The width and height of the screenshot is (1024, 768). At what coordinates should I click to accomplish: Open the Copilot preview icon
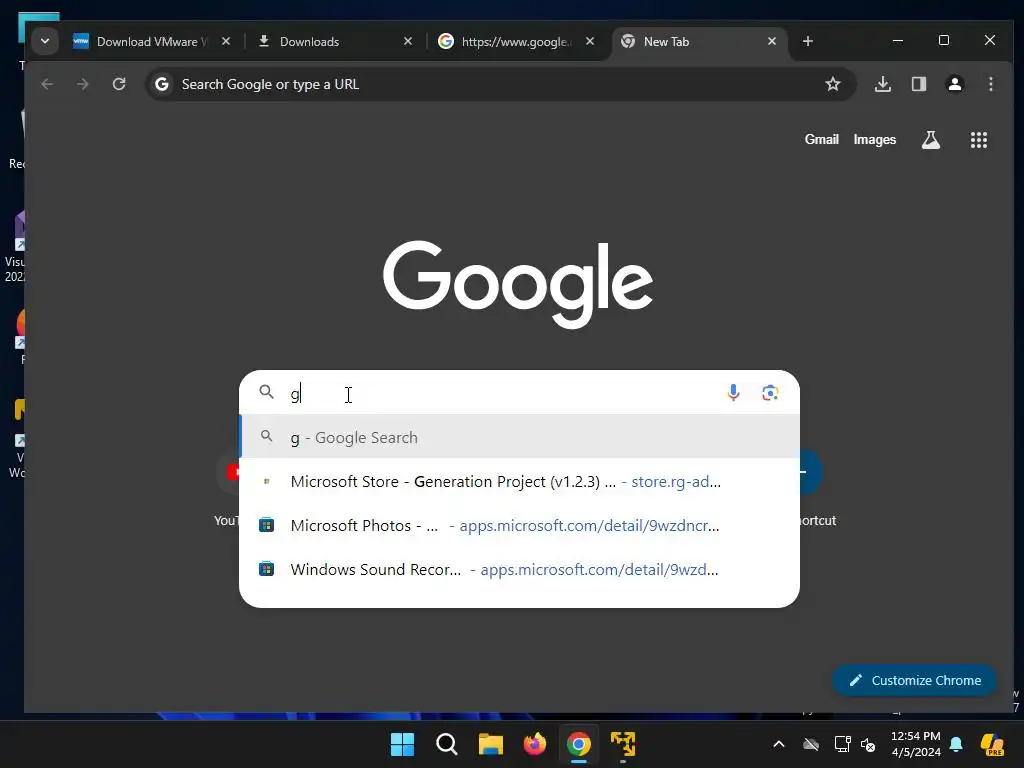(x=992, y=744)
